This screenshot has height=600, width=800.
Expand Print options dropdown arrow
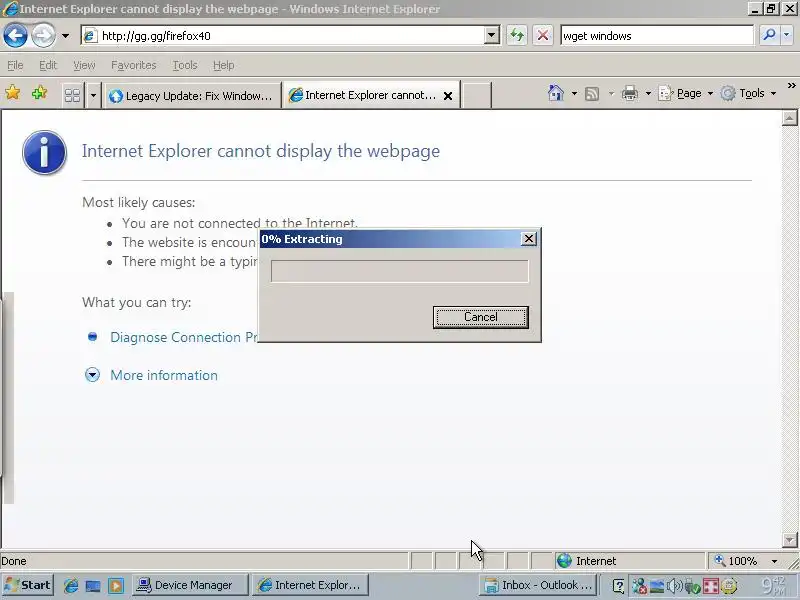tap(648, 93)
